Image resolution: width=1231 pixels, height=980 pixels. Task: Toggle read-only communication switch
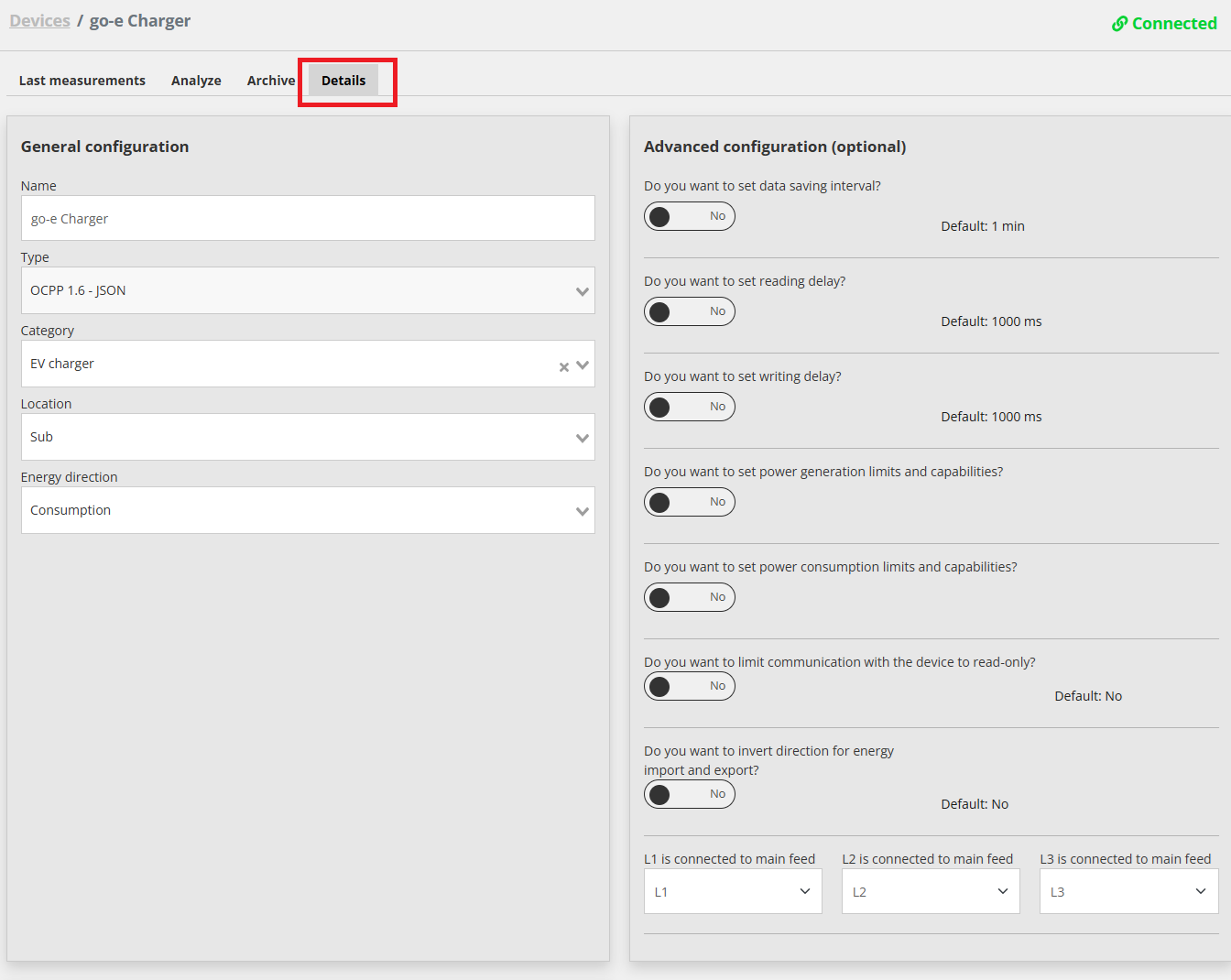(690, 686)
